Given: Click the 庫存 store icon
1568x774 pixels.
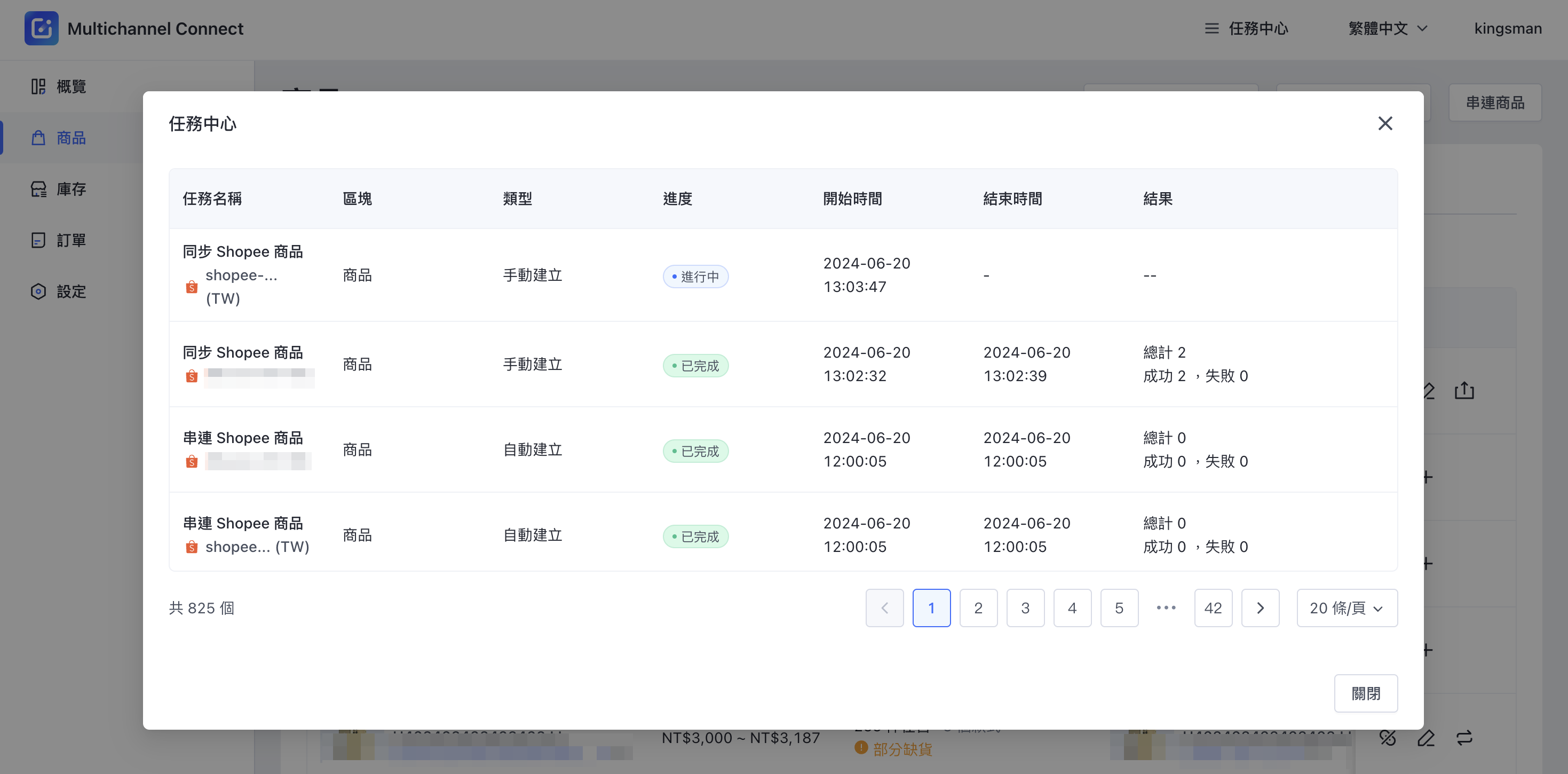Looking at the screenshot, I should (38, 189).
